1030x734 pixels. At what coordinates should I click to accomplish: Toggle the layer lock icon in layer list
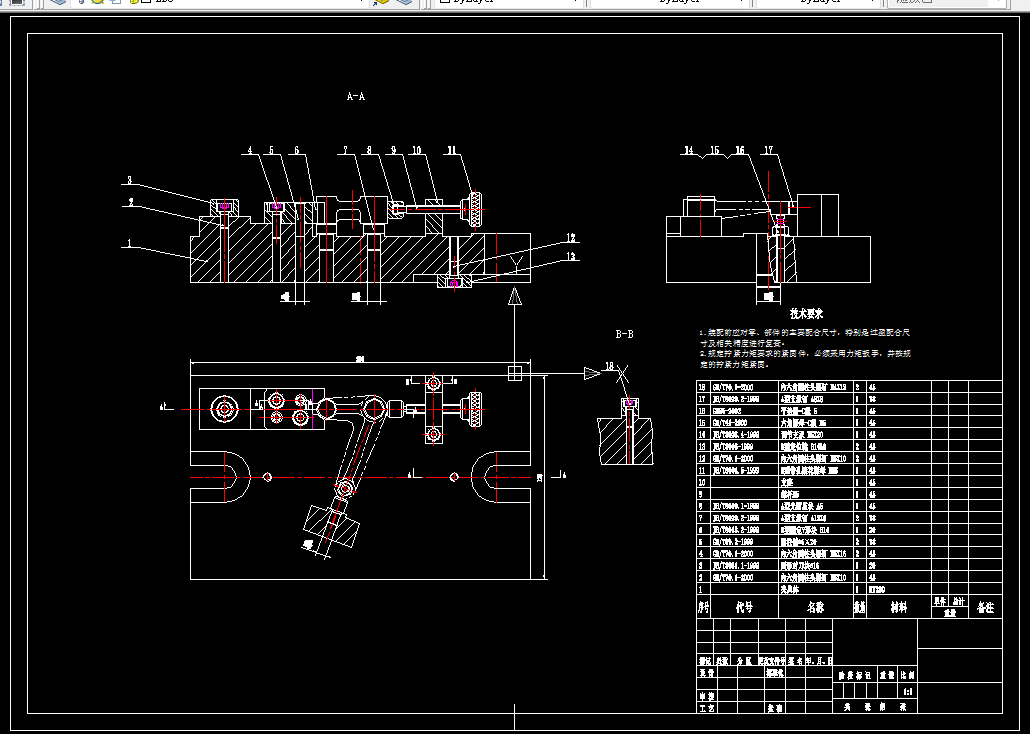[133, 2]
